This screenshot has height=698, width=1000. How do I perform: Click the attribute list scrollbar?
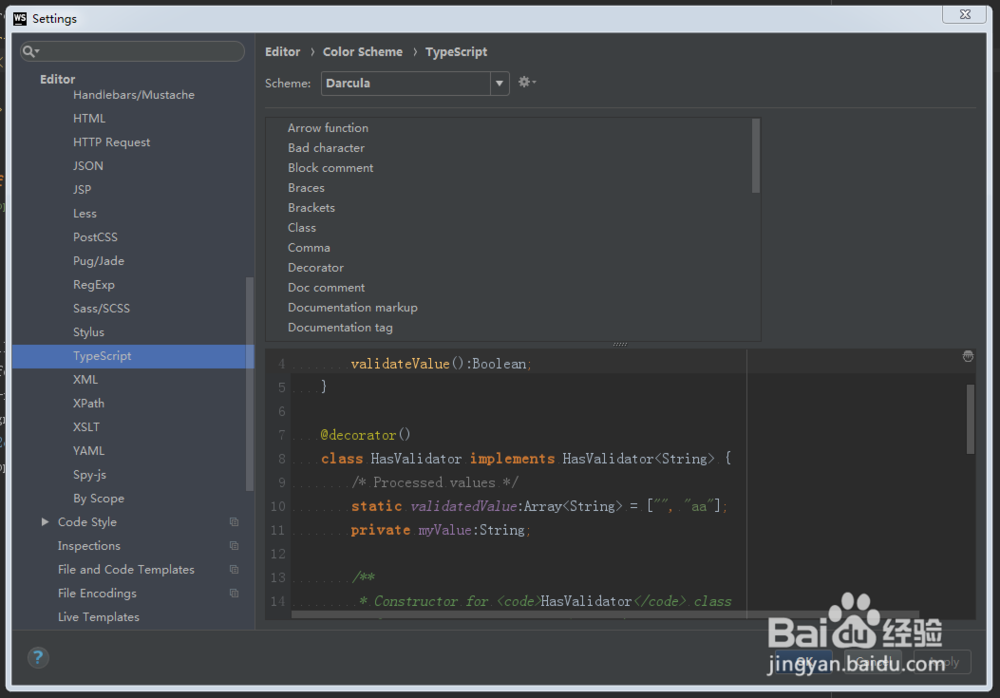click(756, 156)
